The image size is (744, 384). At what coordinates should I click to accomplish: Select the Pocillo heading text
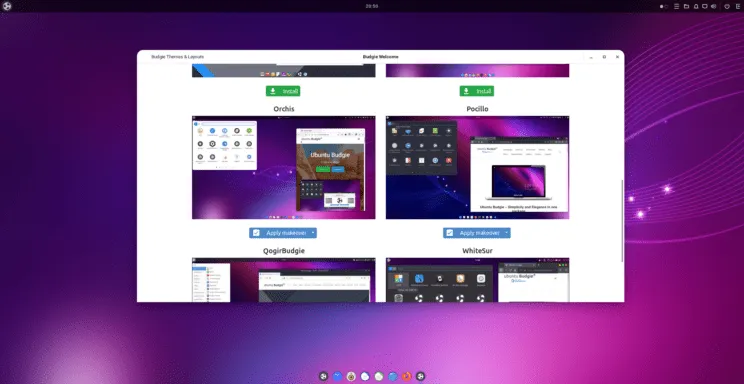point(477,109)
